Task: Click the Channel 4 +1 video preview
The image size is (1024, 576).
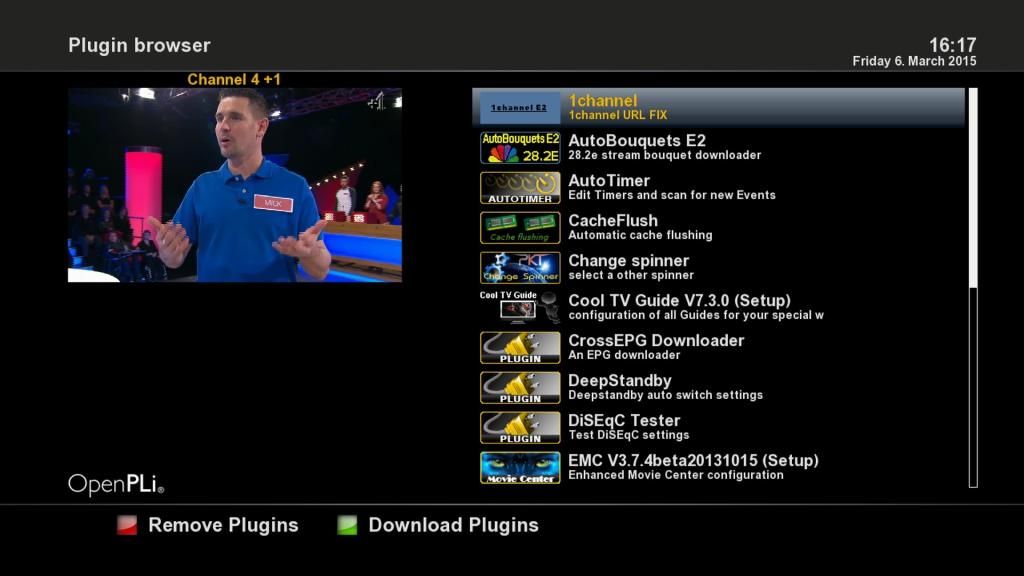Action: [x=235, y=185]
